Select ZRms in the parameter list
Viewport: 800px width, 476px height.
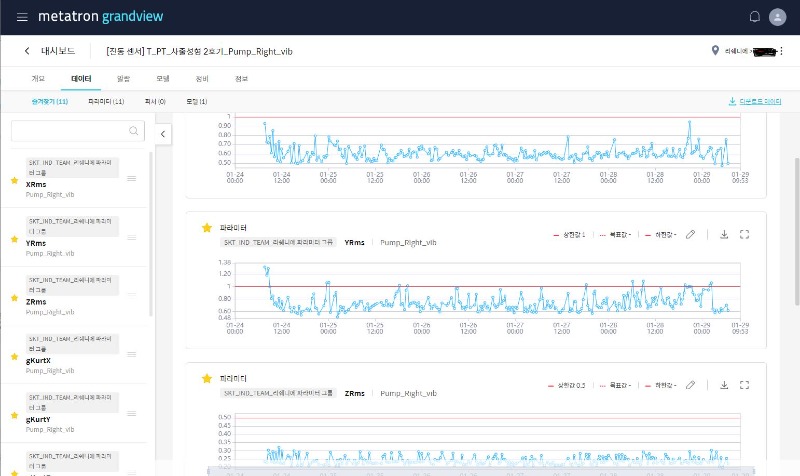(x=36, y=302)
